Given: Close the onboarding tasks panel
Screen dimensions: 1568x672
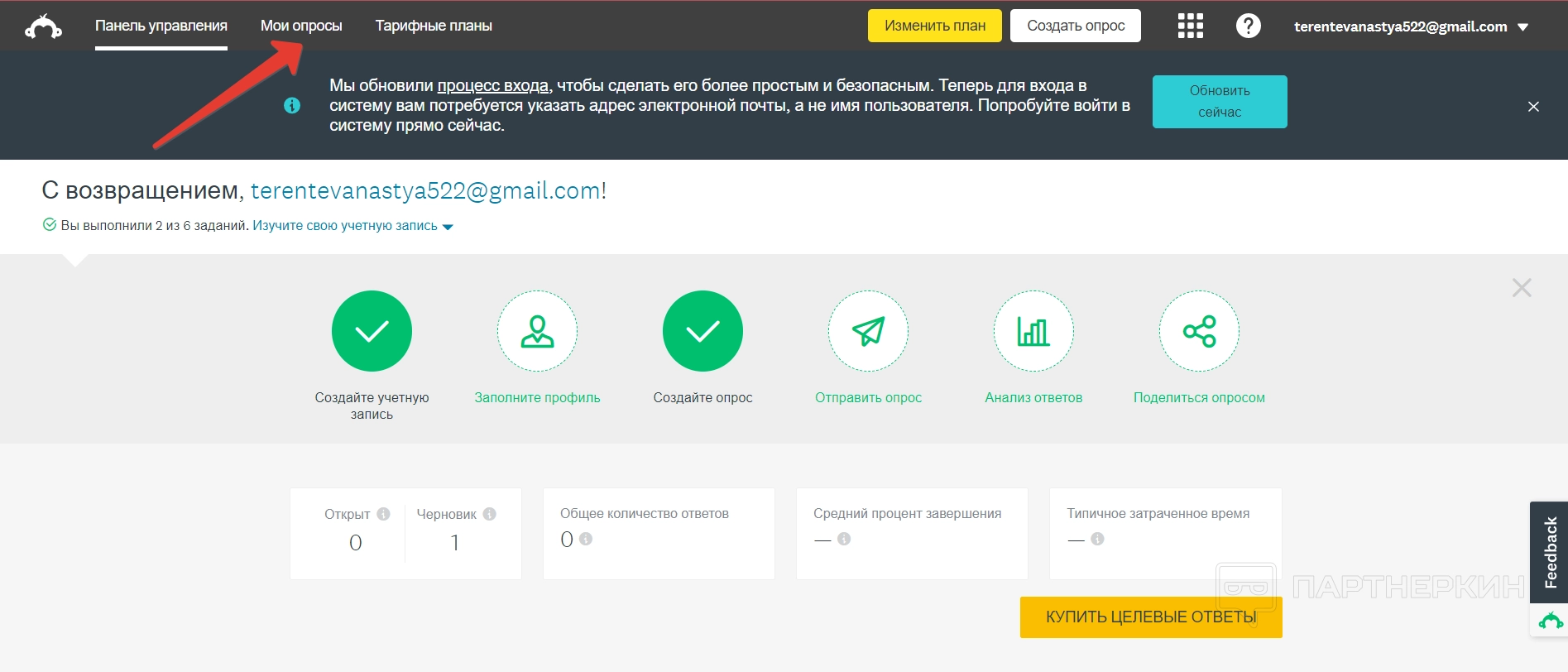Looking at the screenshot, I should (1522, 288).
